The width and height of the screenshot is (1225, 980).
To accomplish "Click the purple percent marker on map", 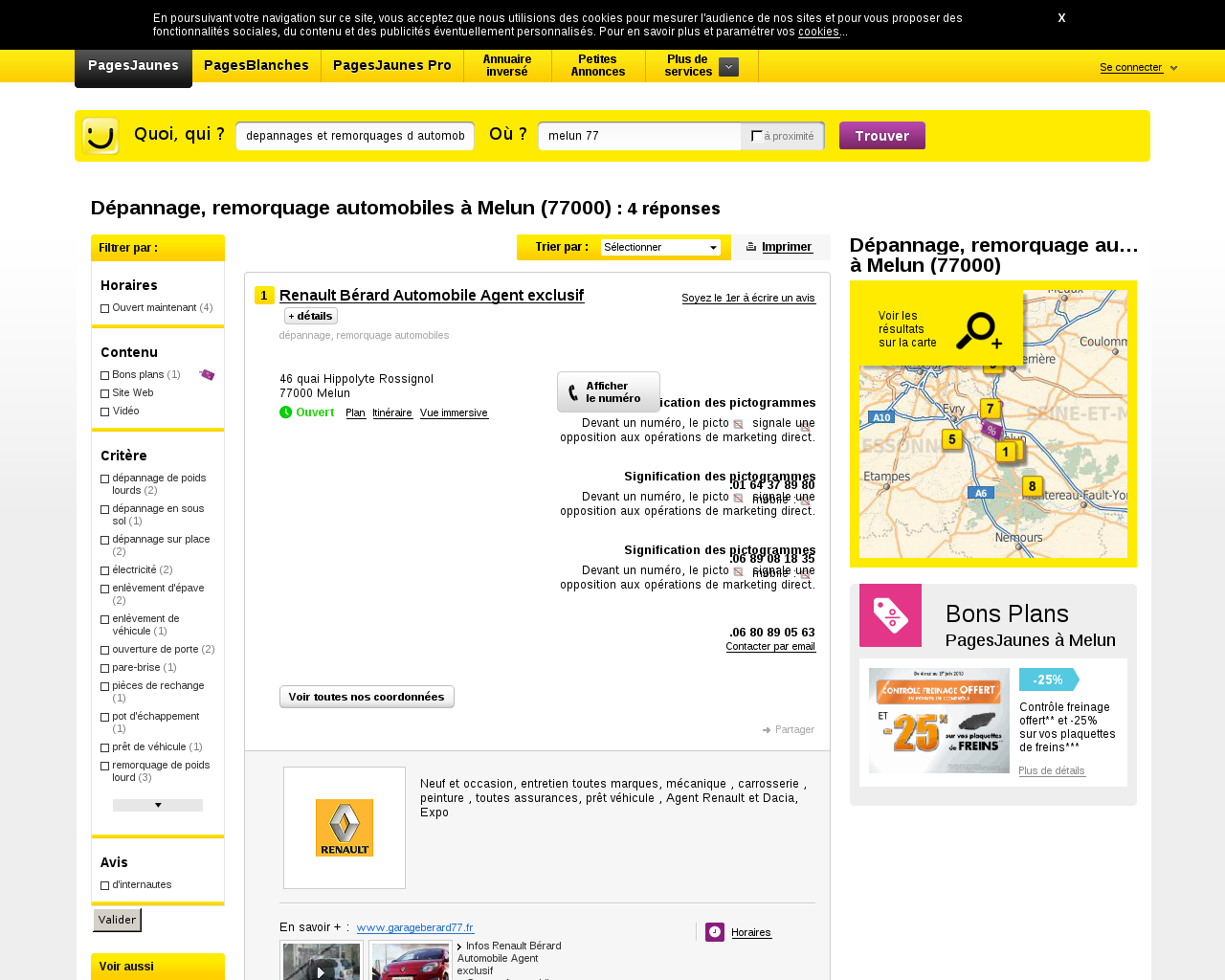I will point(991,431).
